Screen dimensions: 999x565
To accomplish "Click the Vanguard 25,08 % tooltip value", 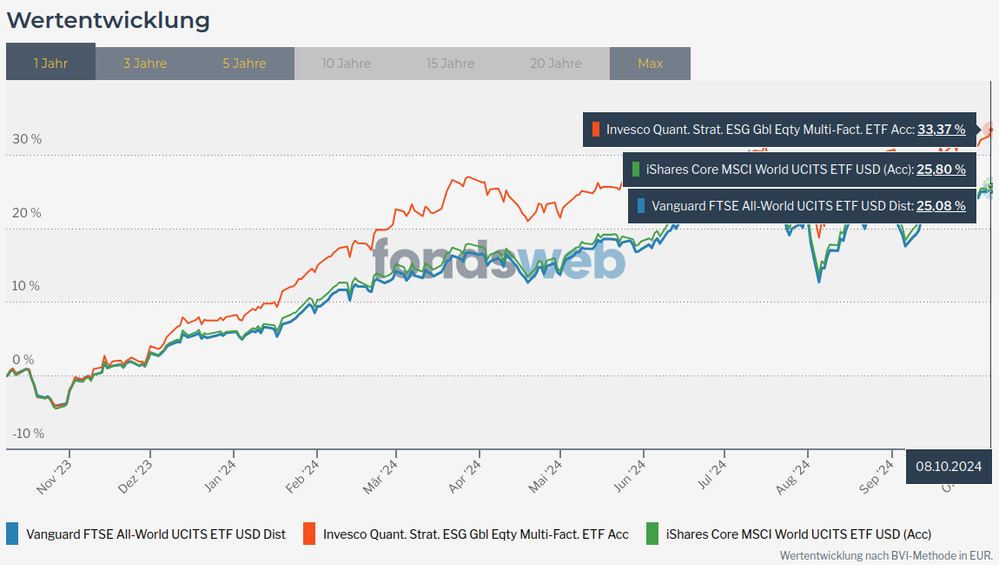I will click(x=941, y=206).
